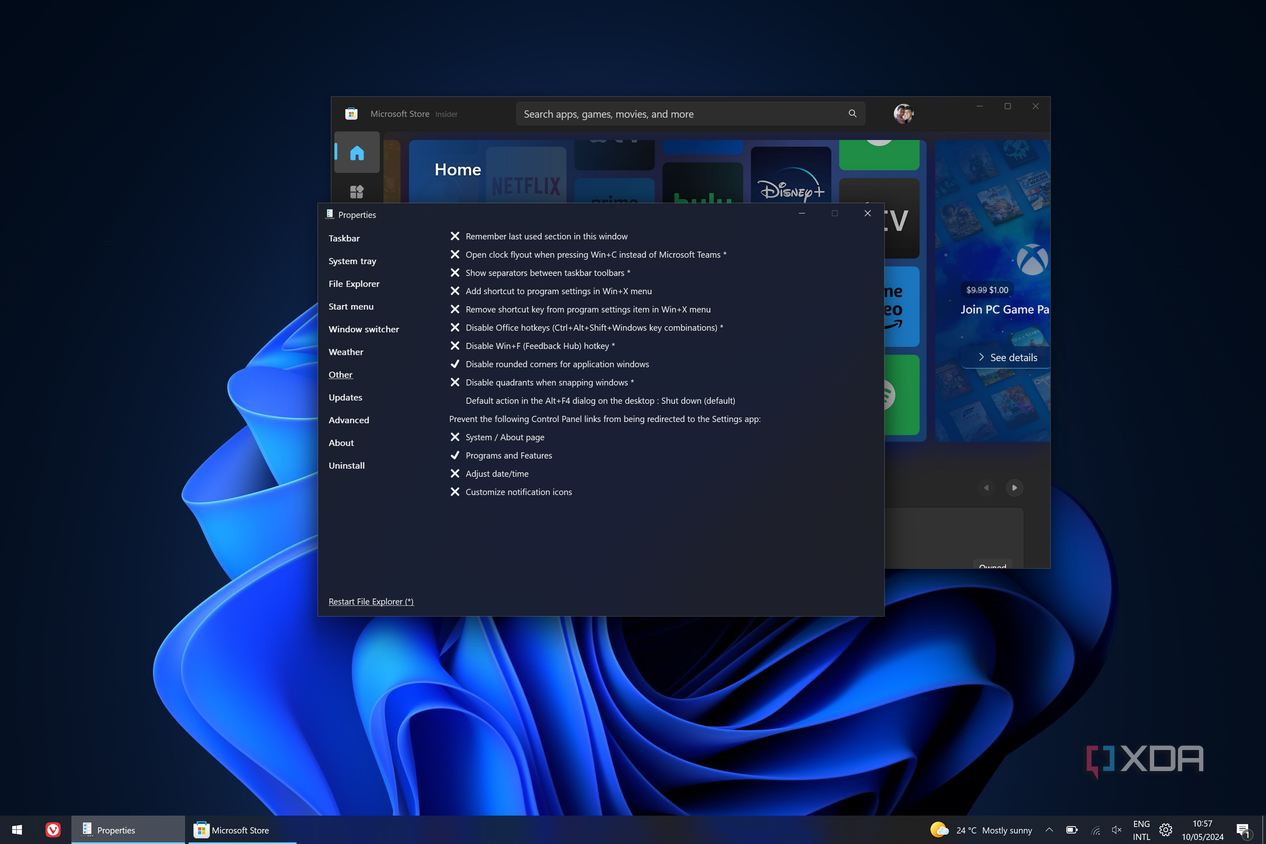Image resolution: width=1266 pixels, height=844 pixels.
Task: Open File Explorer settings section
Action: (x=354, y=284)
